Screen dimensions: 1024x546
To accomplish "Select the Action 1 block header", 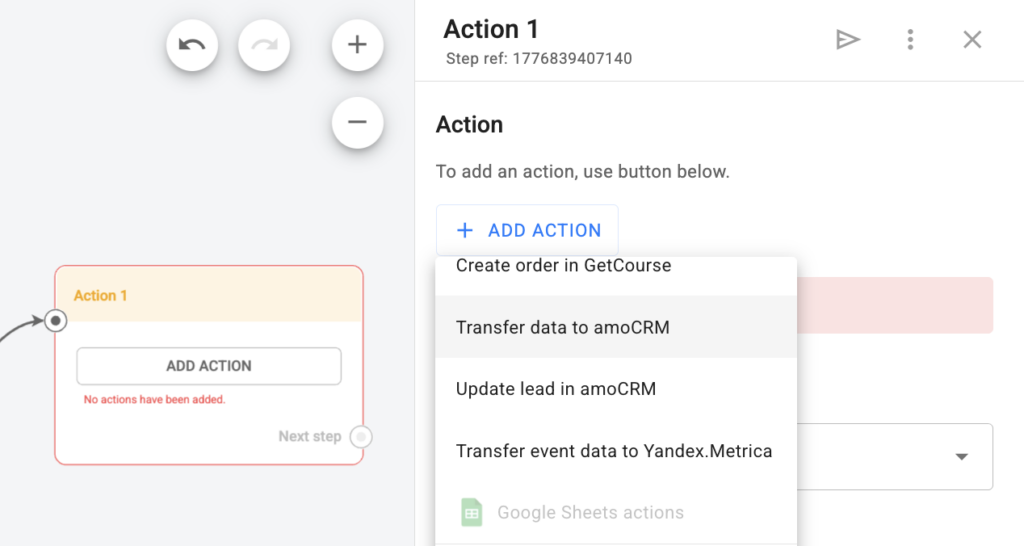I will click(208, 295).
